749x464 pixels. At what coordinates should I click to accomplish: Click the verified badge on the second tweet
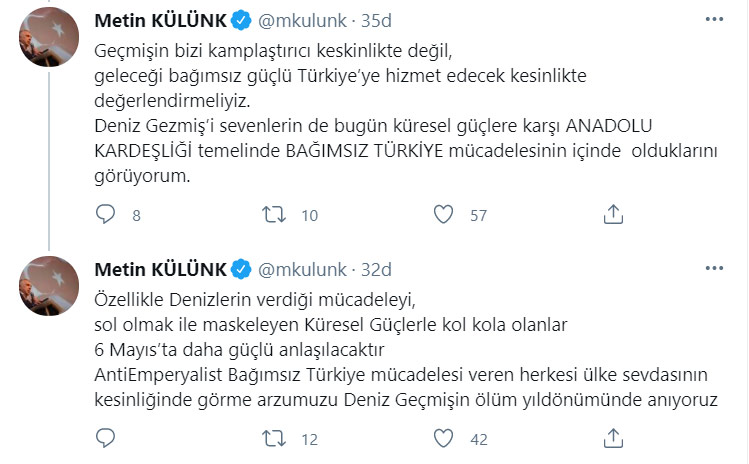(241, 269)
